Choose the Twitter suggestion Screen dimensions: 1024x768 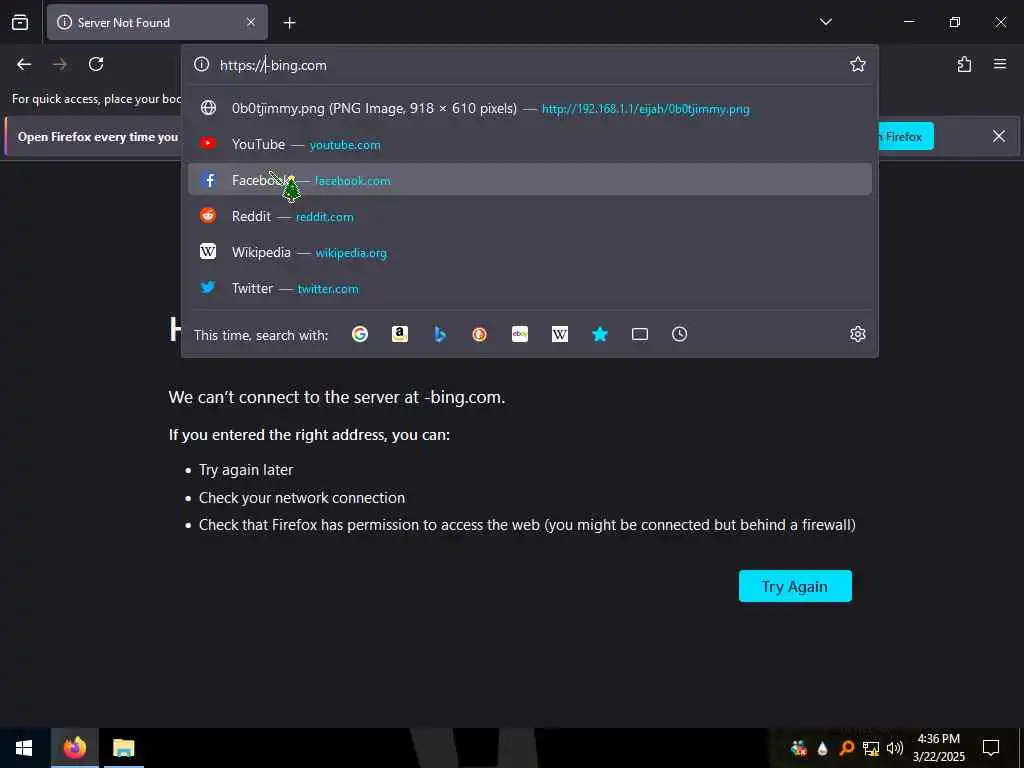coord(530,288)
